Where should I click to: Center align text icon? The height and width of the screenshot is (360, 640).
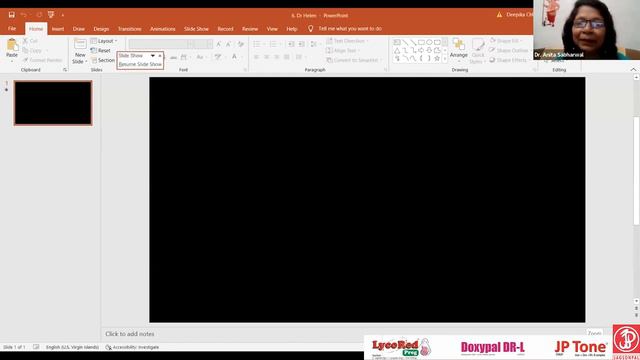267,57
